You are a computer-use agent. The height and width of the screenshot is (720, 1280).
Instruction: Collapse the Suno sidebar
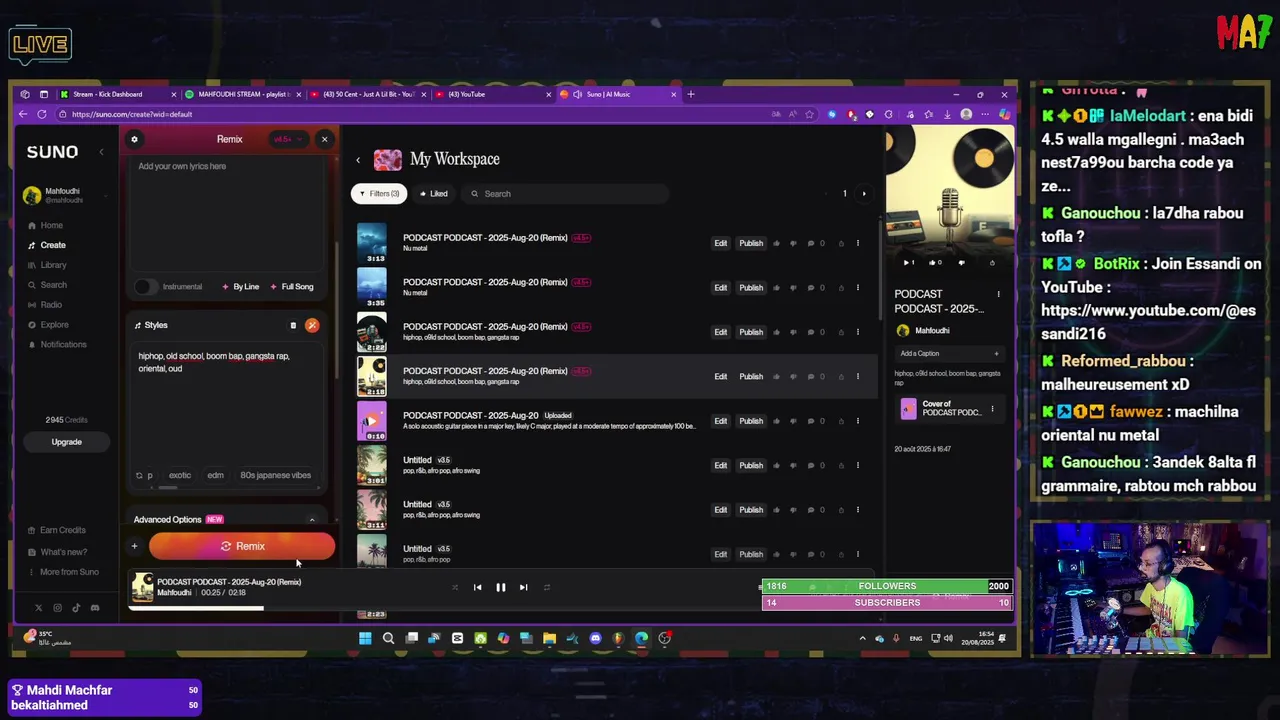pyautogui.click(x=101, y=152)
